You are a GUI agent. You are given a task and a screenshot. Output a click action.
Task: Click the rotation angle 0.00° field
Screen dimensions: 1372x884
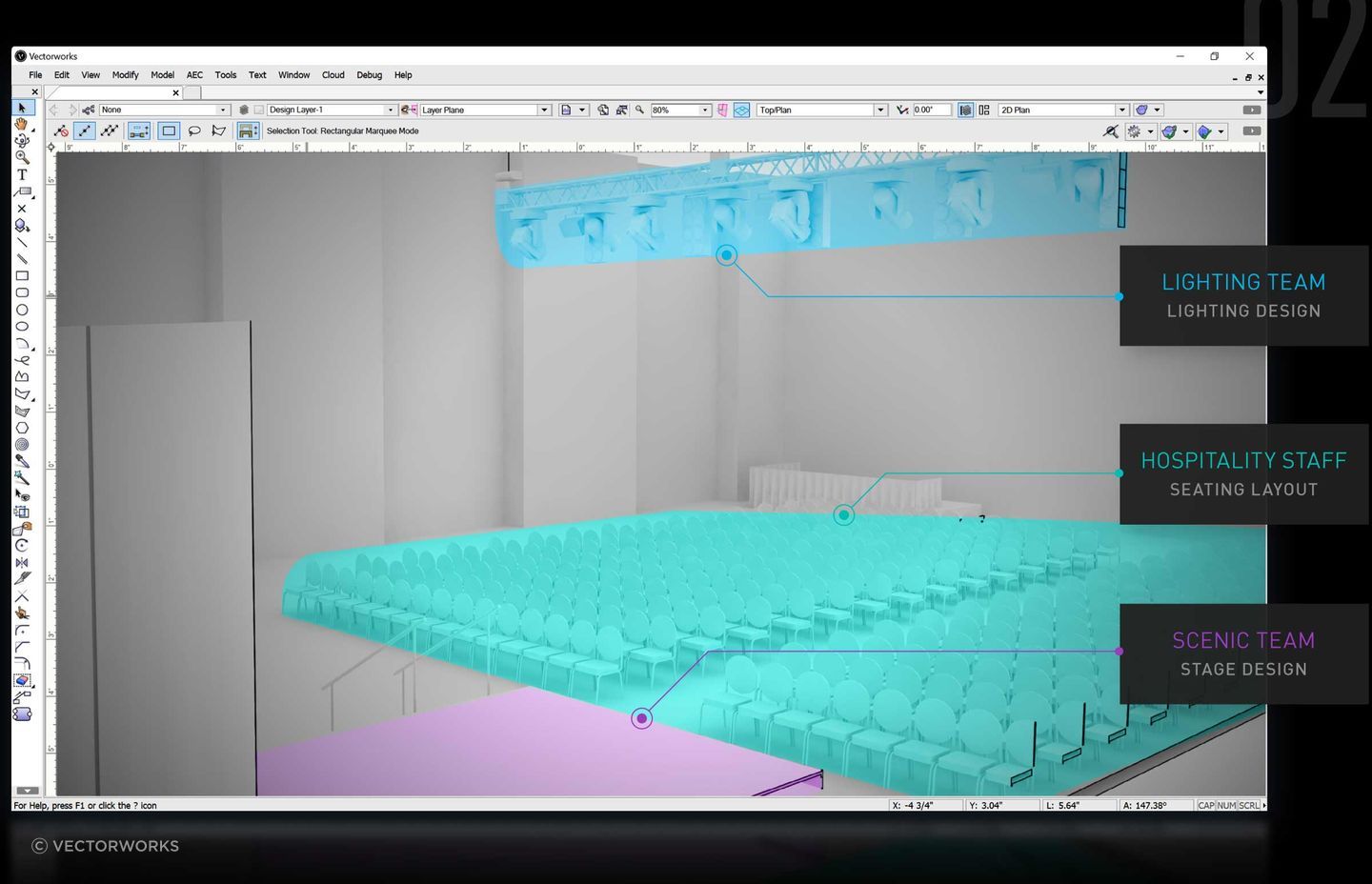tap(931, 110)
